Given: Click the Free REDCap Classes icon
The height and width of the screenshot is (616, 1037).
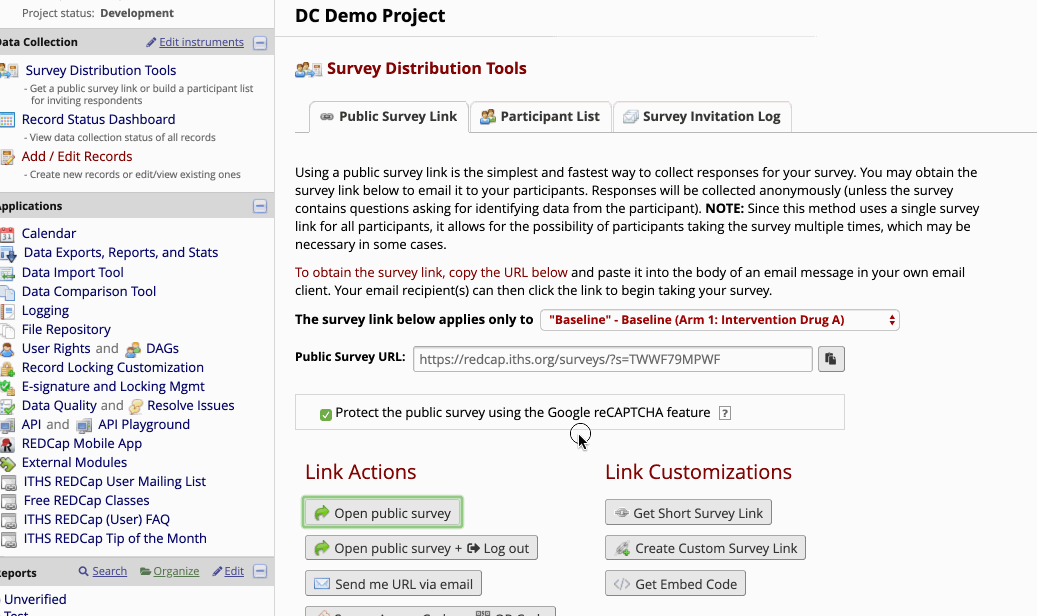Looking at the screenshot, I should (9, 502).
